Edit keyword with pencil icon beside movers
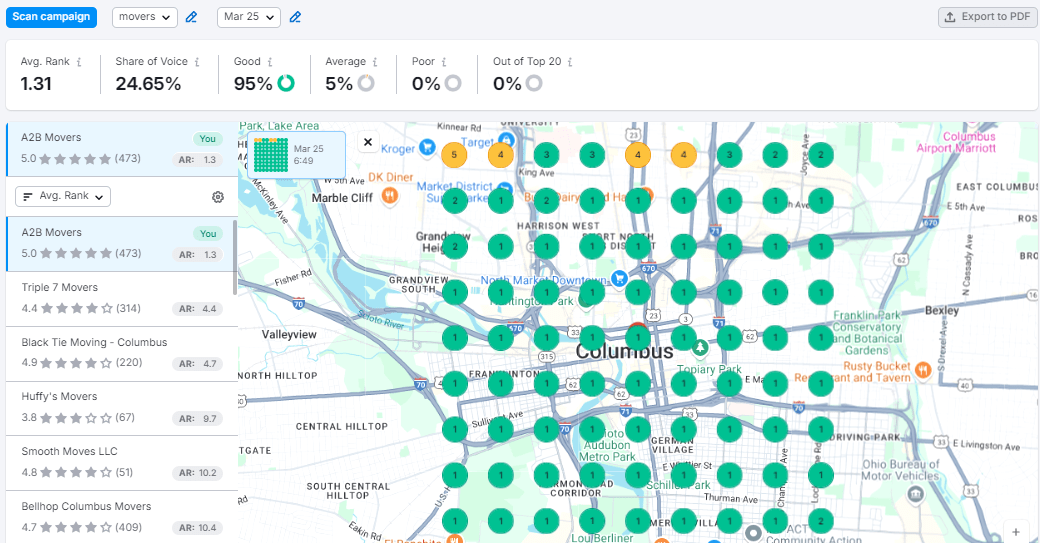The image size is (1040, 543). click(x=191, y=17)
